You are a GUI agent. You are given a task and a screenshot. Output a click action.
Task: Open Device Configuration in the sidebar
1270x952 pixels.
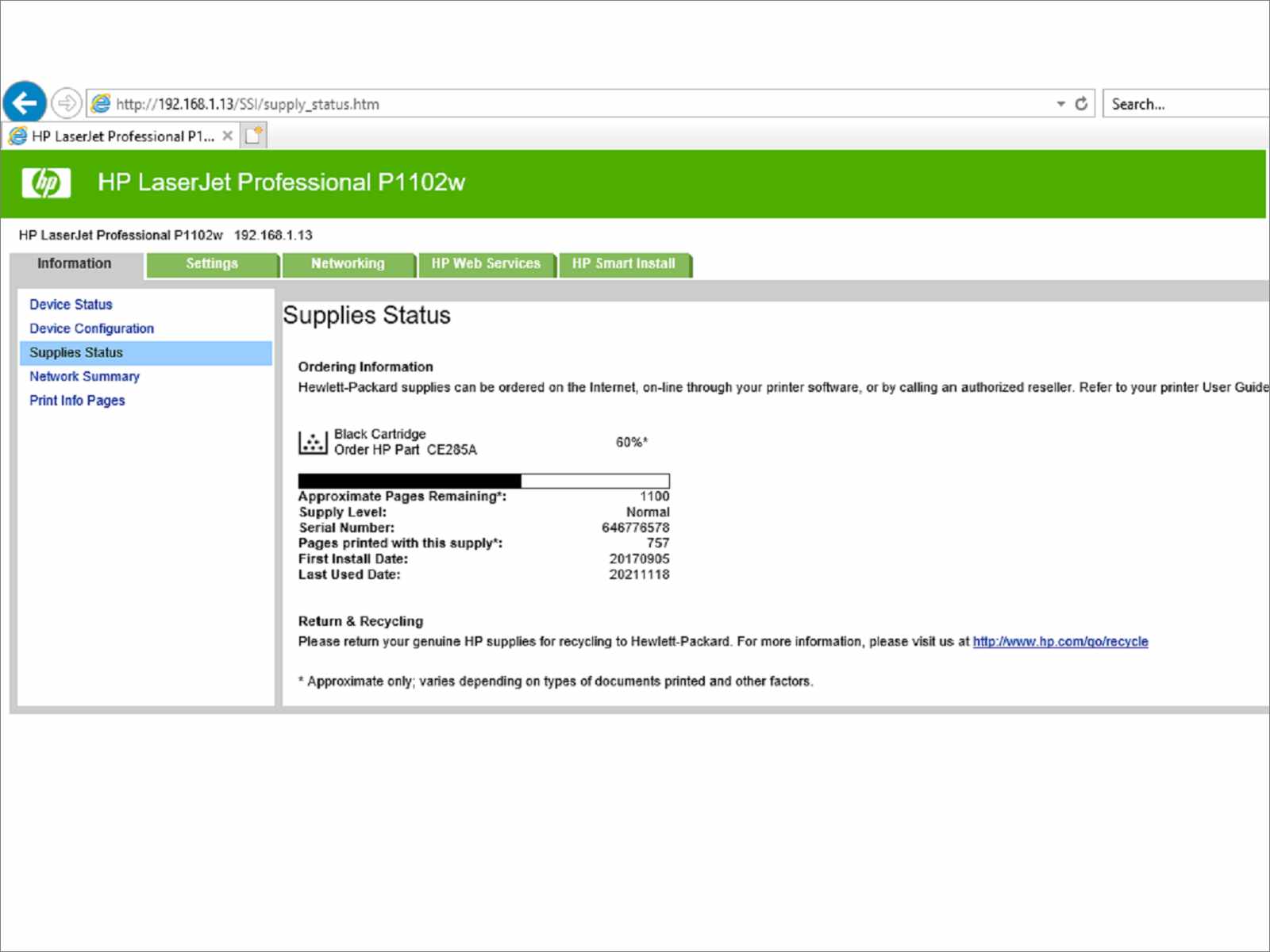[91, 328]
